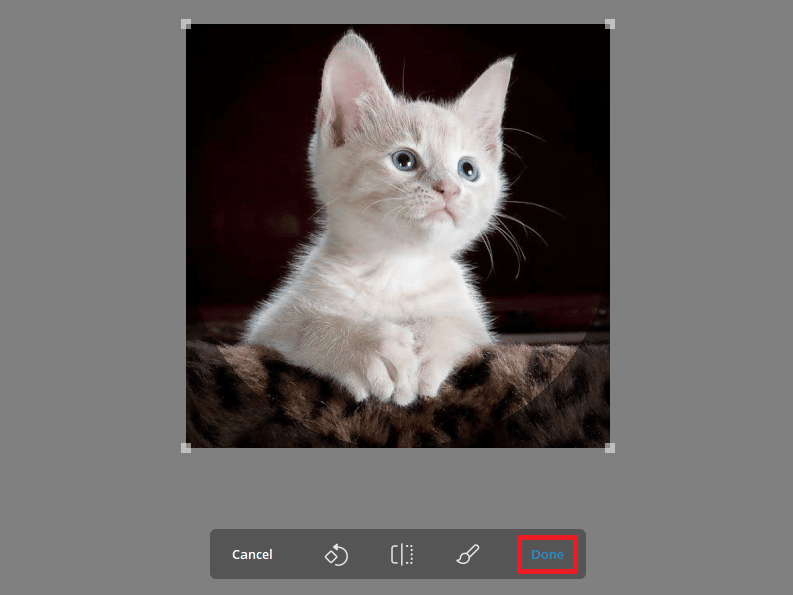Click the rotate image icon
The width and height of the screenshot is (793, 595).
pyautogui.click(x=336, y=554)
